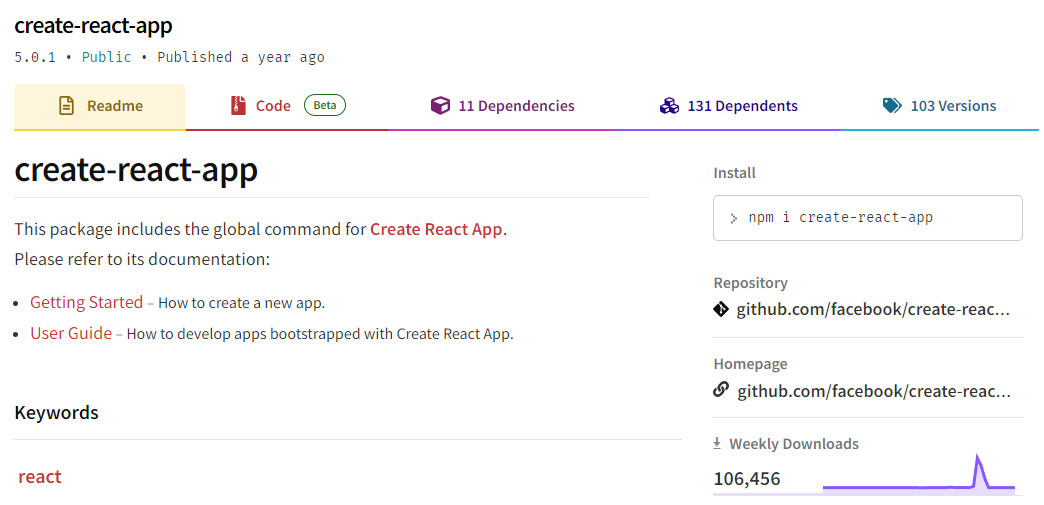Click the Dependencies cube icon
This screenshot has height=505, width=1044.
click(x=440, y=106)
